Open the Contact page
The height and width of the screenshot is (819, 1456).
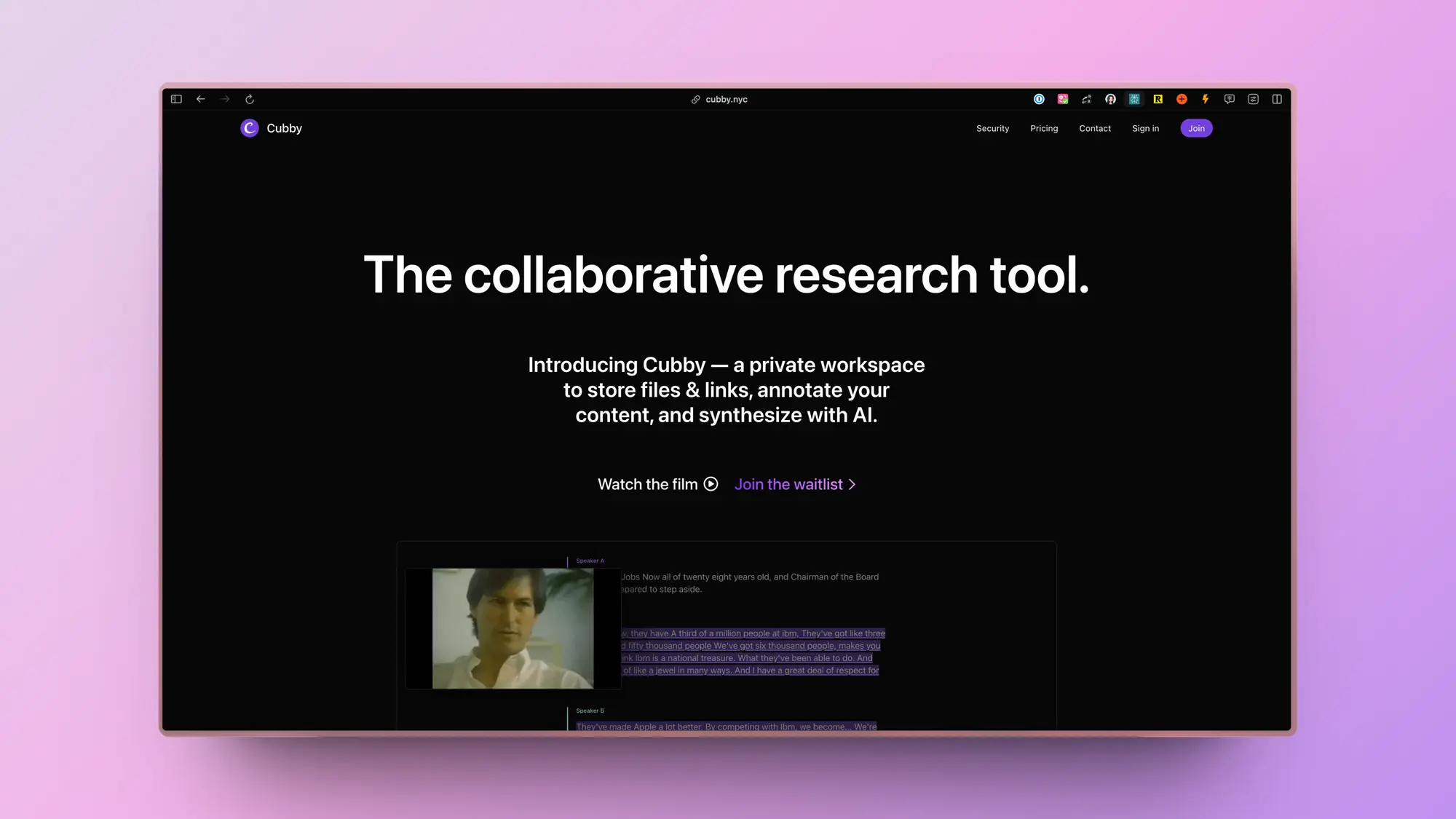(x=1095, y=128)
